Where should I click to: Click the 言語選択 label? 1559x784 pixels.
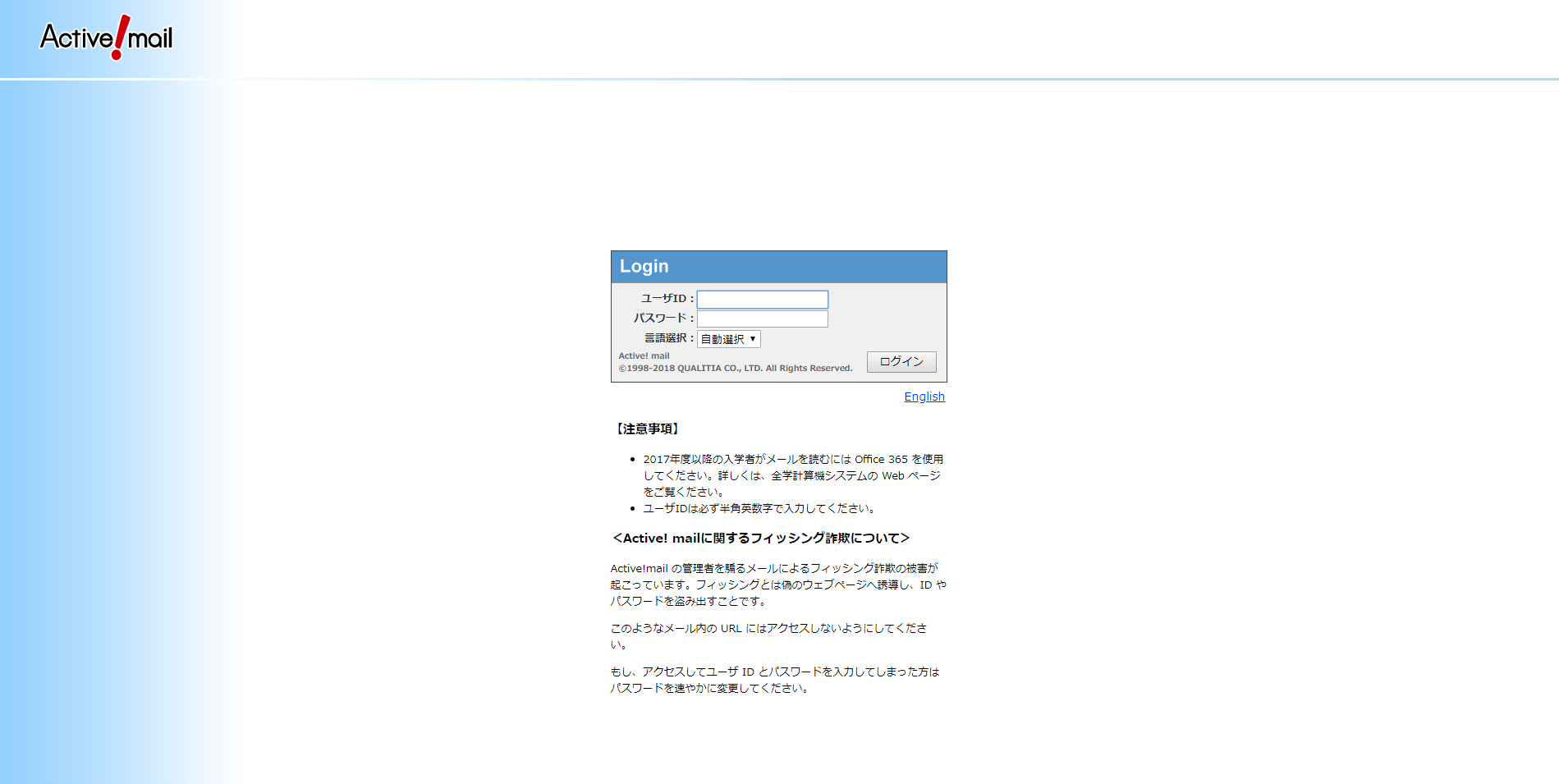(669, 338)
